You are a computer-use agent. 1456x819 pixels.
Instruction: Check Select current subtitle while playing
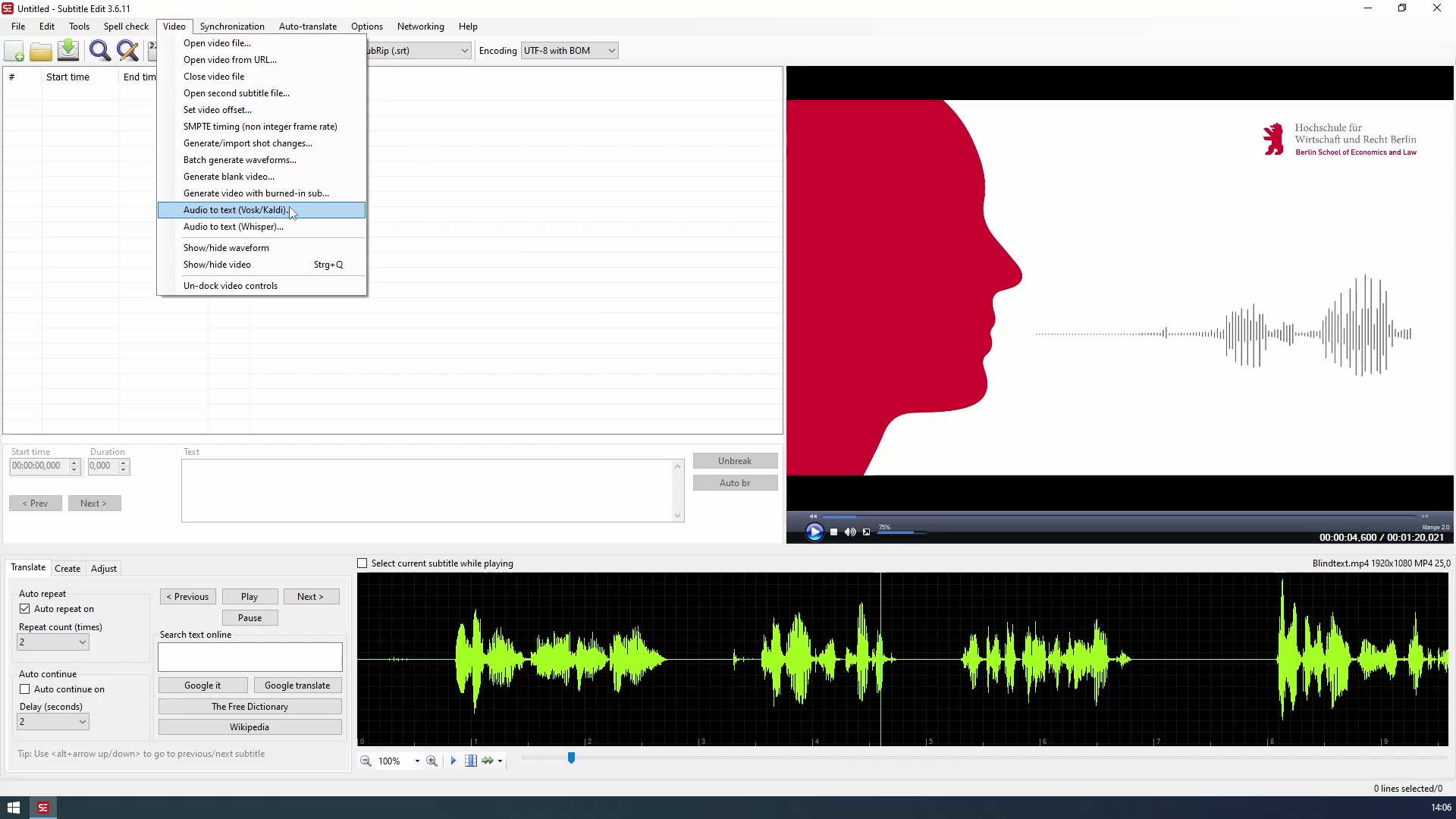(x=362, y=563)
